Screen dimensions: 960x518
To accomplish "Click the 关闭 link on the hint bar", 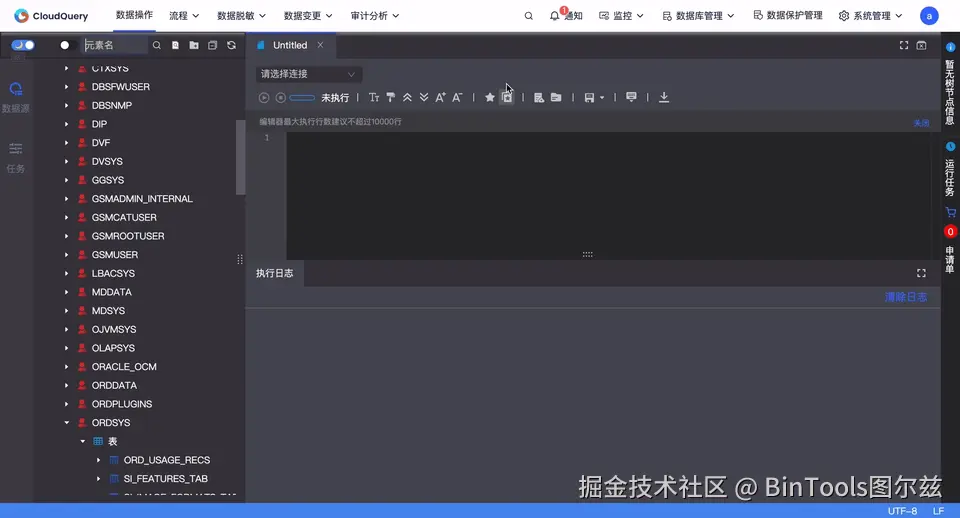I will pyautogui.click(x=921, y=123).
